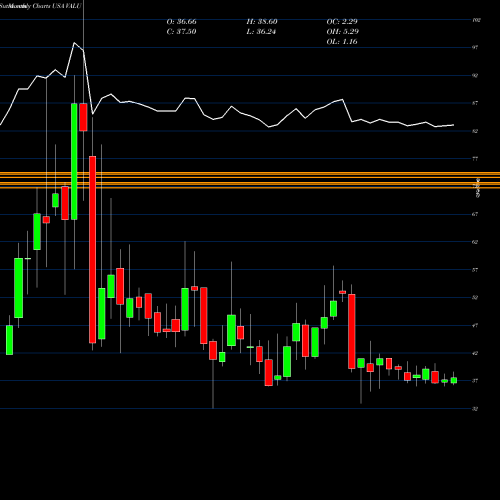500x500 pixels.
Task: Click the 92 price axis label
Action: coord(475,75)
